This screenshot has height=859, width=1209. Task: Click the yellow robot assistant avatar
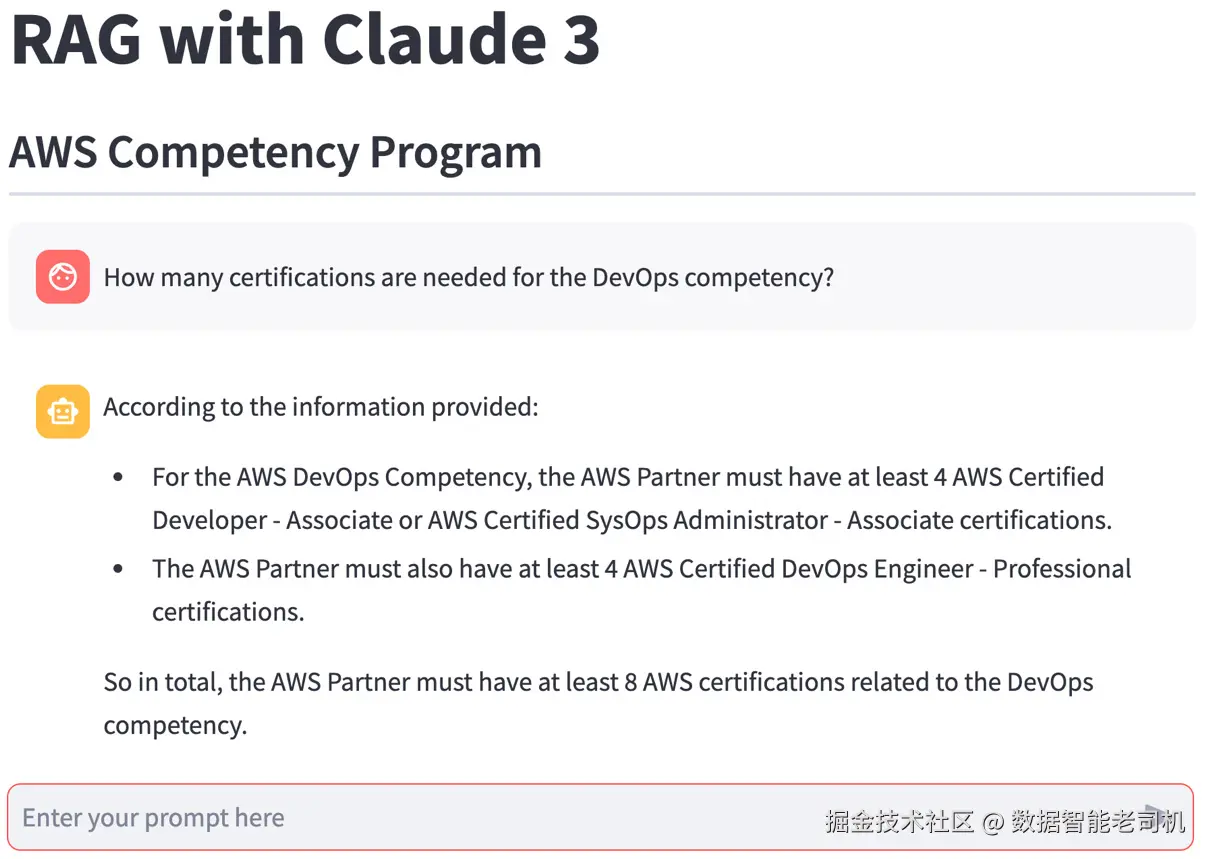pos(63,411)
